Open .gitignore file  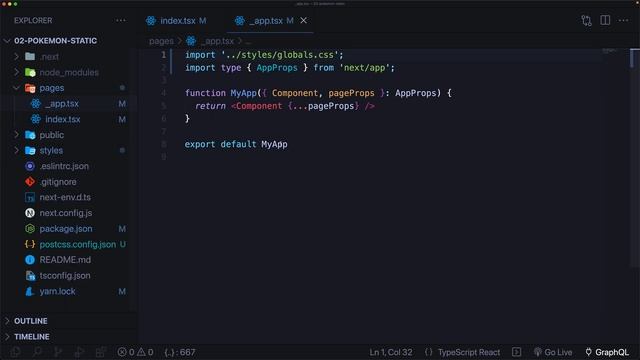click(58, 182)
